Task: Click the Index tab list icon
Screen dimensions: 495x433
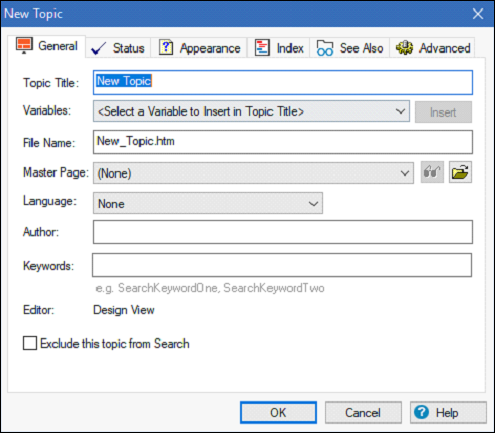Action: point(262,48)
